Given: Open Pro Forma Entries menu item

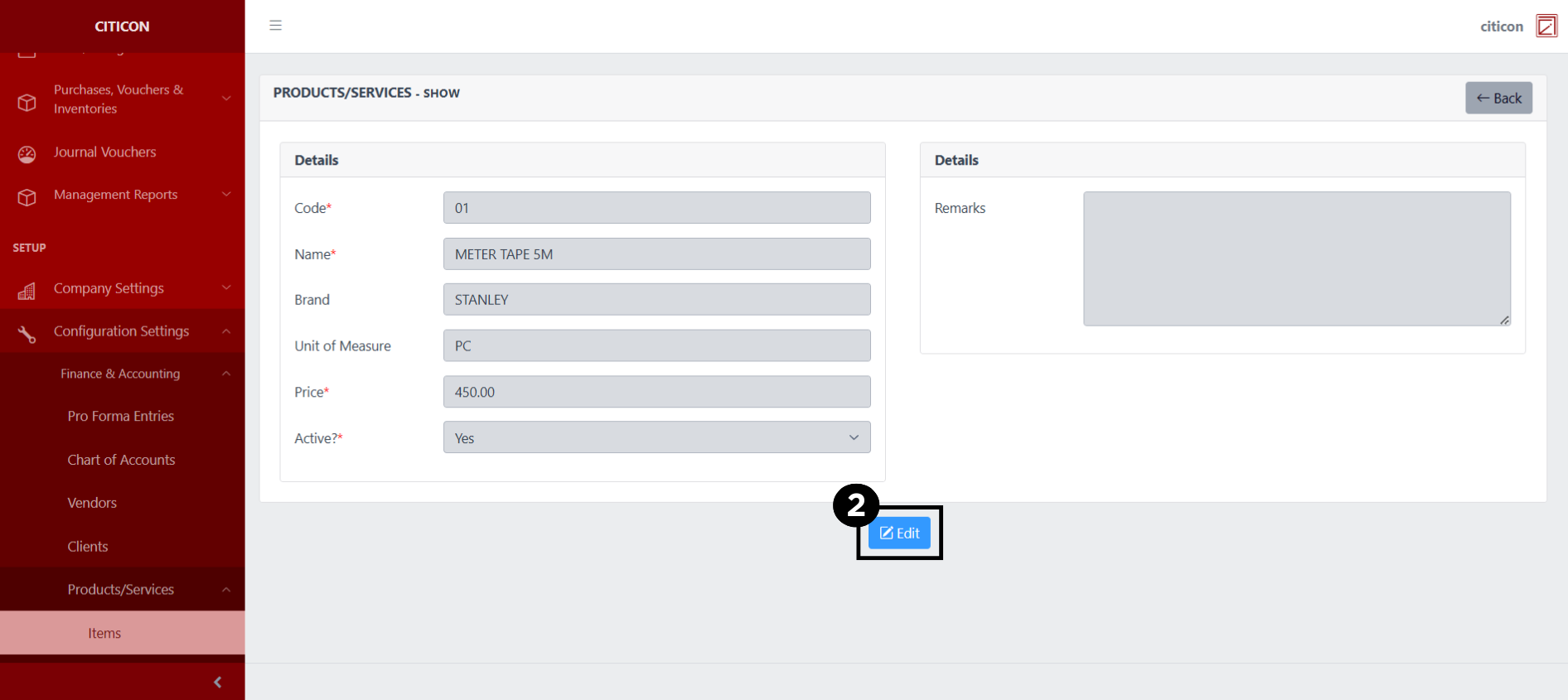Looking at the screenshot, I should tap(123, 416).
